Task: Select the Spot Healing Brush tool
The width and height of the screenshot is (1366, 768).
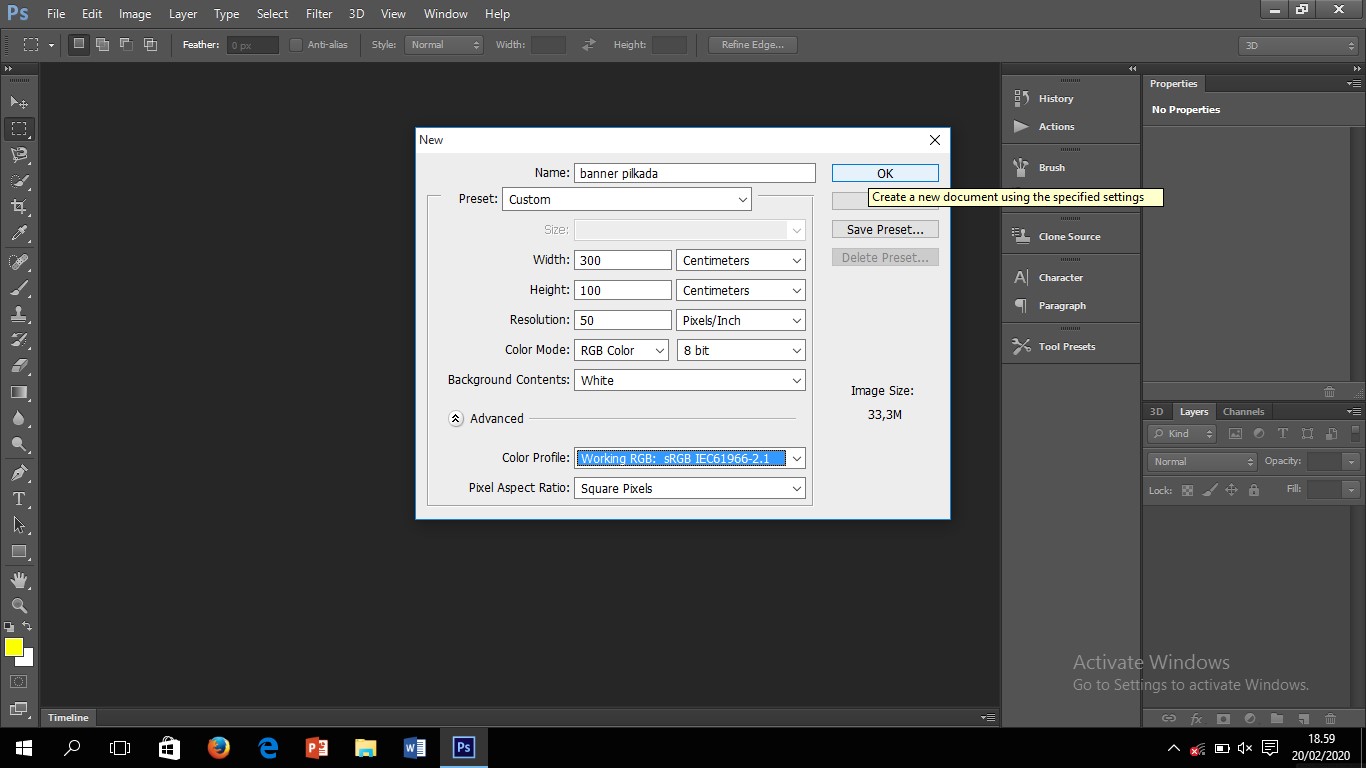Action: (x=19, y=262)
